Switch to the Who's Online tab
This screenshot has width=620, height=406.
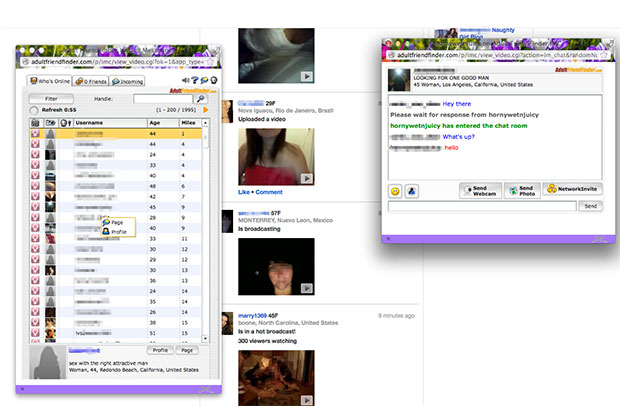(x=49, y=81)
